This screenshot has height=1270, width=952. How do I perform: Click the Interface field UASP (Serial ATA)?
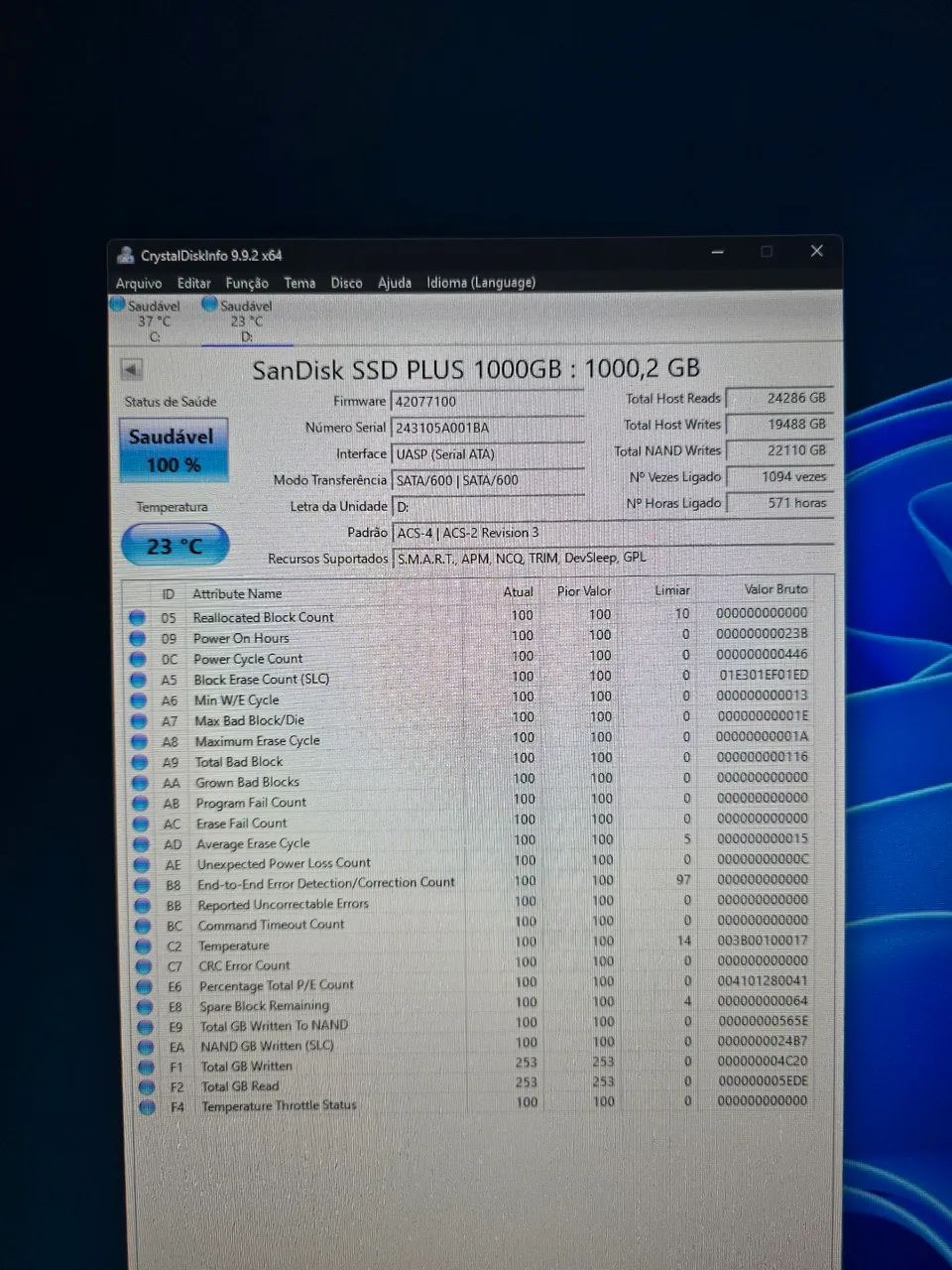(488, 454)
